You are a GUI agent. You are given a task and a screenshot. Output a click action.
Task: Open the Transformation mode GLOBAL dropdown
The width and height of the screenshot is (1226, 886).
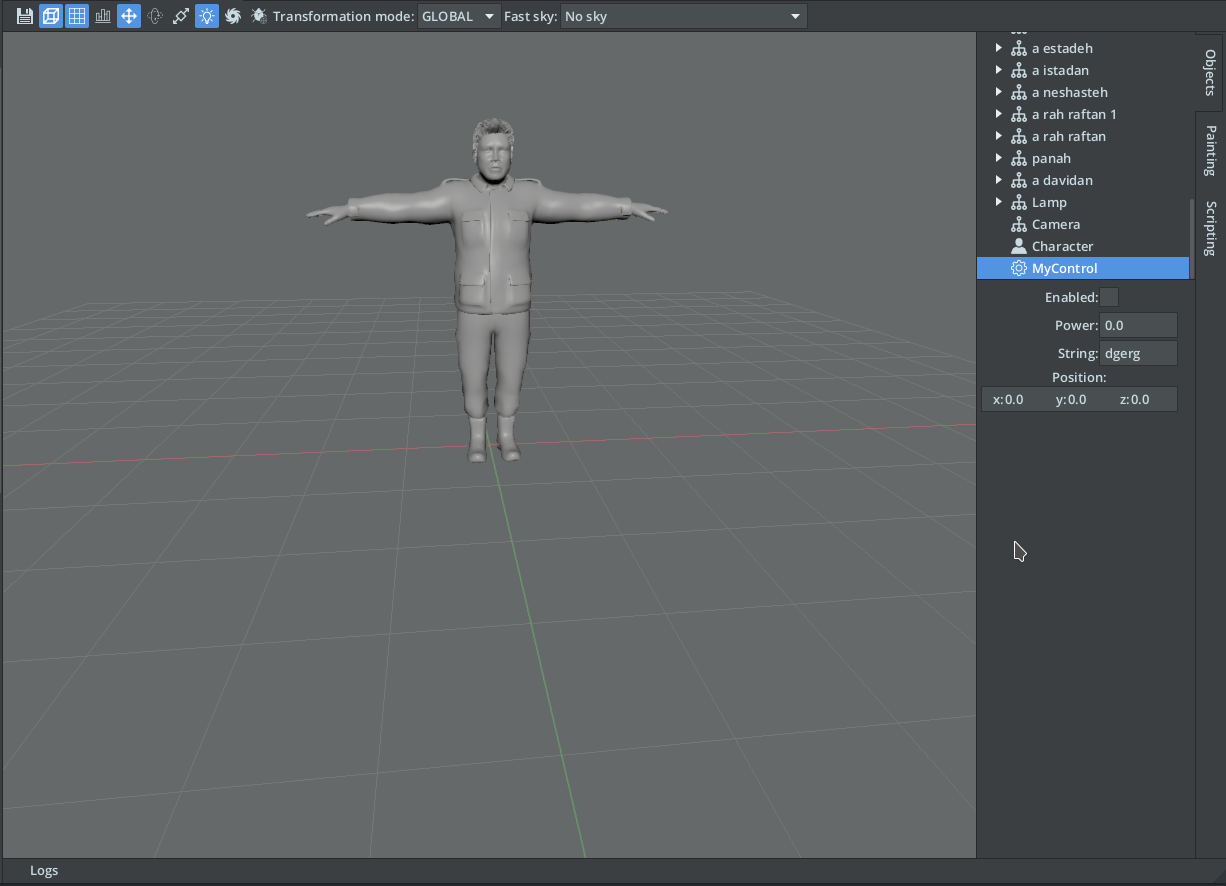pyautogui.click(x=458, y=16)
